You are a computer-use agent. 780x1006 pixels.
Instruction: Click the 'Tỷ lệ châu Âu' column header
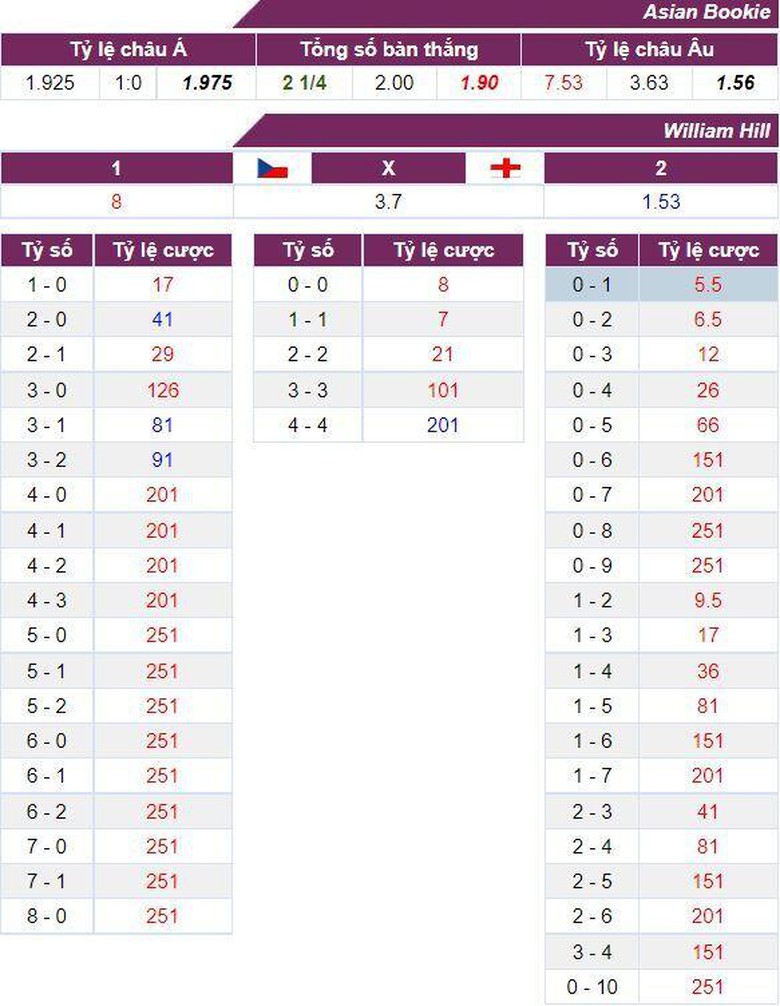pos(650,50)
